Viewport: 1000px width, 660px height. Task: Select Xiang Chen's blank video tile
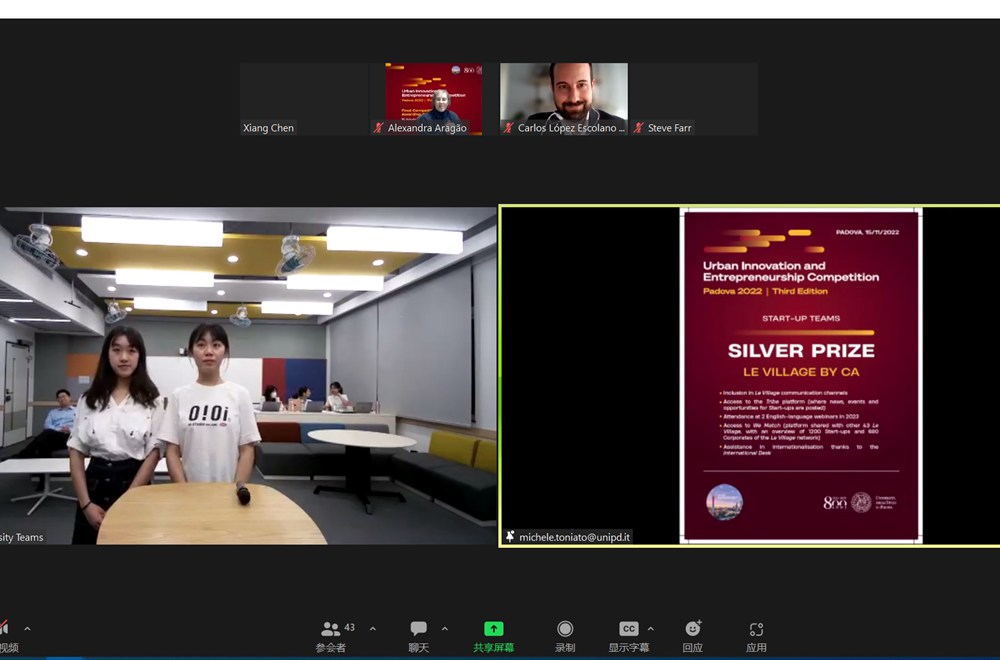(304, 99)
